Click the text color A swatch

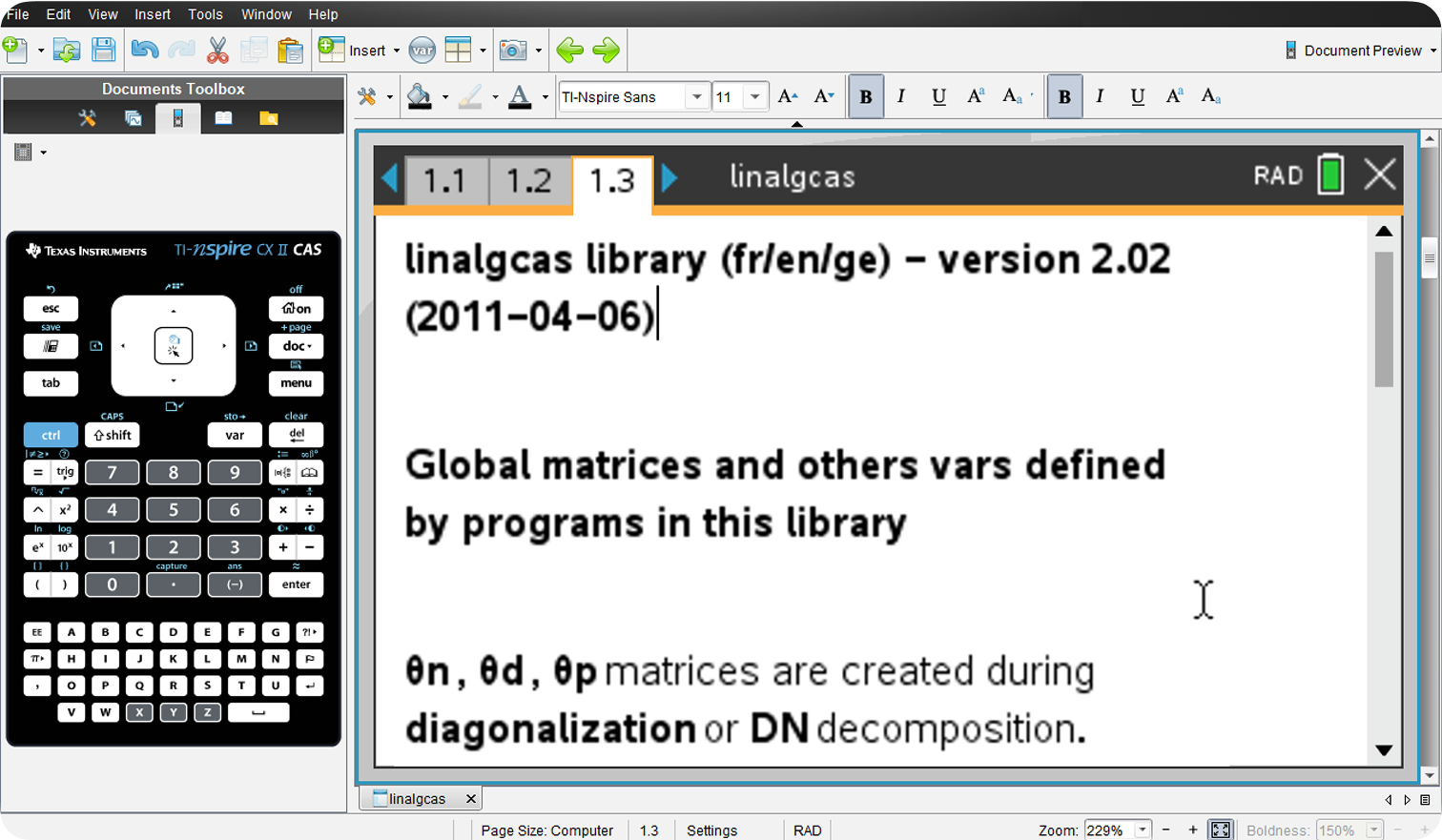[x=520, y=96]
